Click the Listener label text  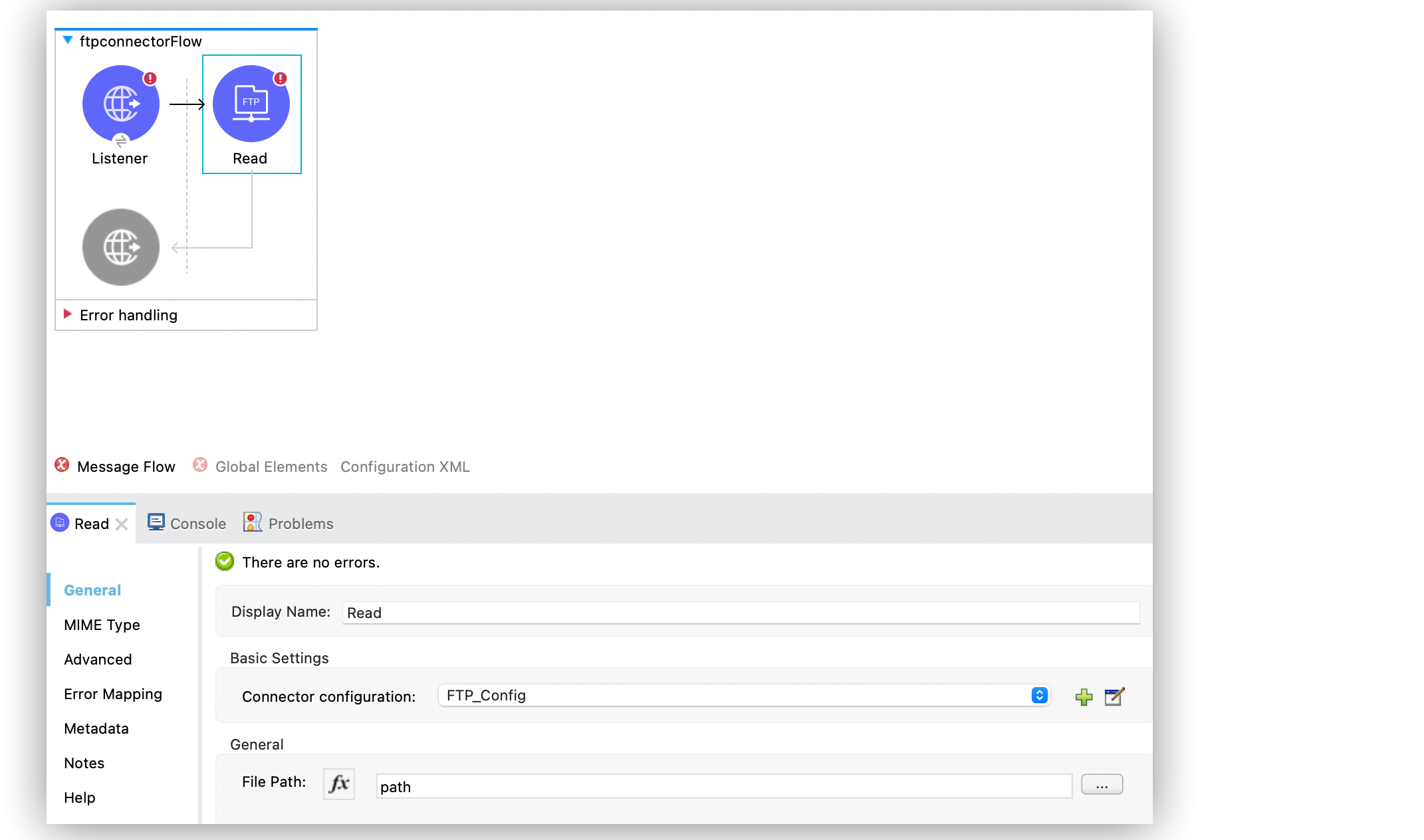[x=120, y=158]
